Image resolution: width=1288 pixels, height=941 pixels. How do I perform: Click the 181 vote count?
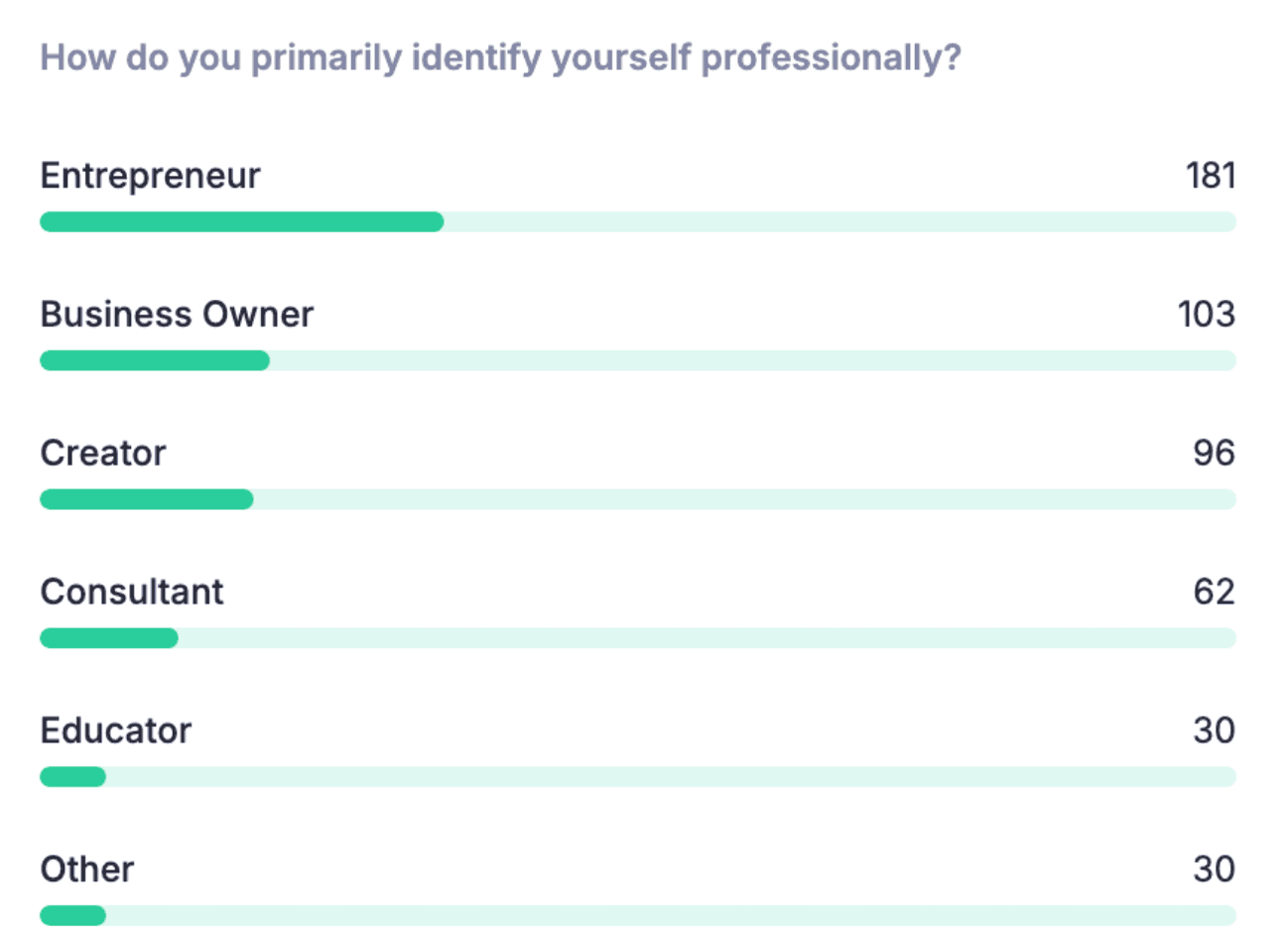coord(1211,176)
